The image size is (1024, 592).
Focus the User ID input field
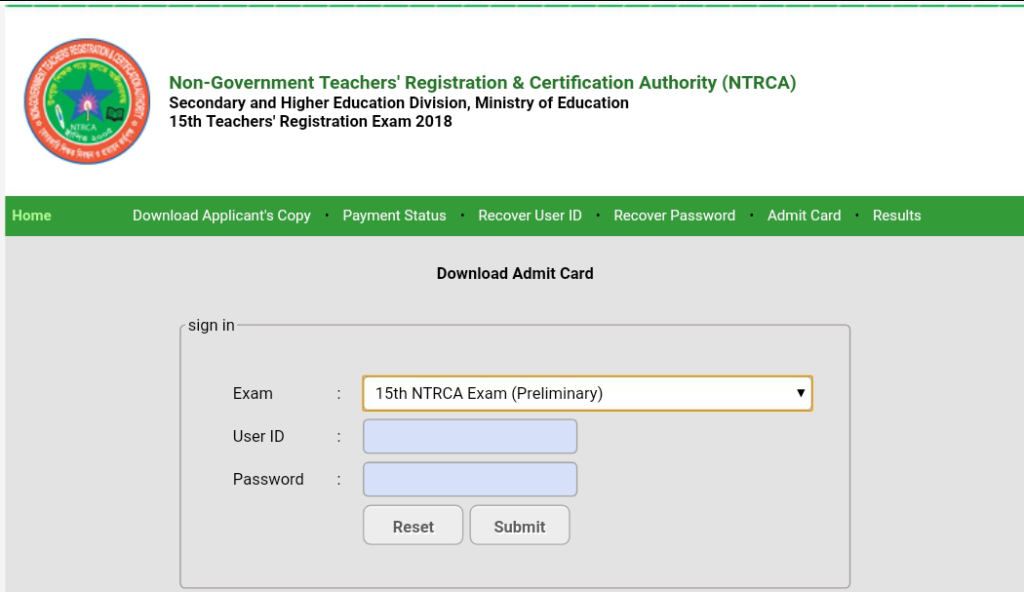[470, 436]
